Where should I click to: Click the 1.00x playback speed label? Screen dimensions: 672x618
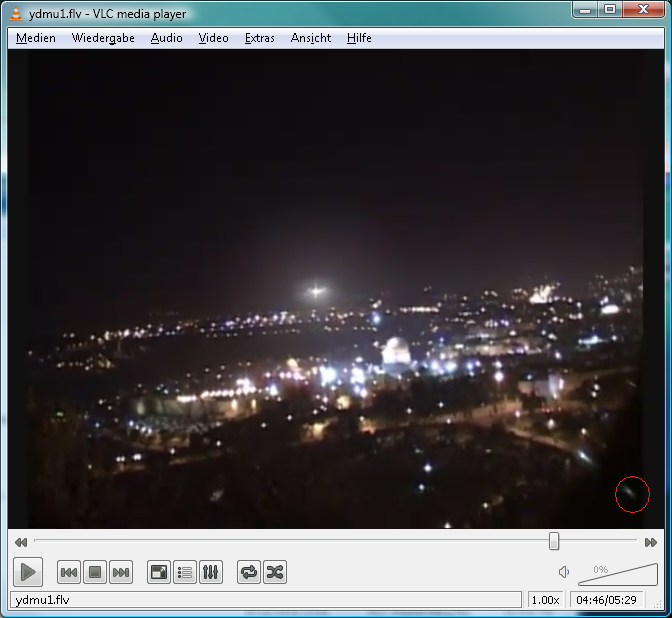[545, 600]
